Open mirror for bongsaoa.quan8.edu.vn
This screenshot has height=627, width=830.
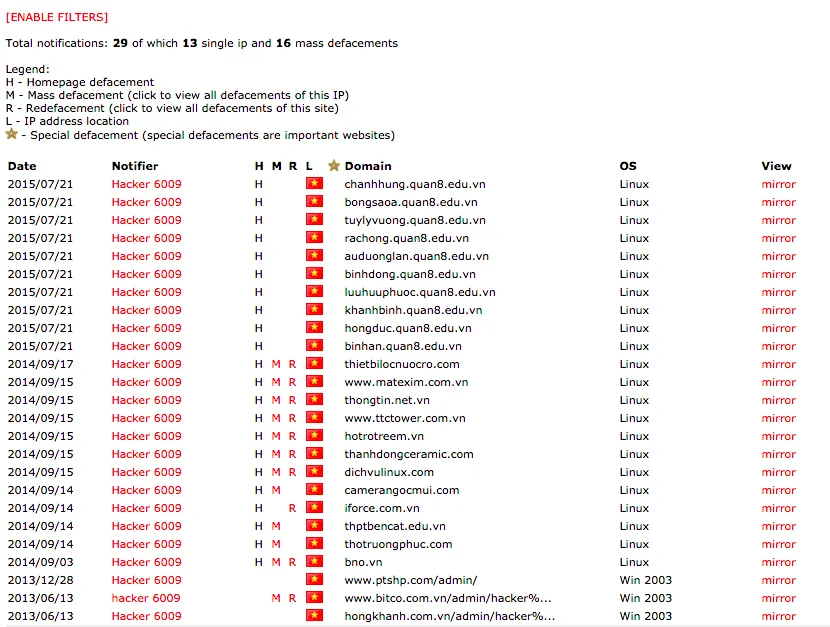pos(778,202)
